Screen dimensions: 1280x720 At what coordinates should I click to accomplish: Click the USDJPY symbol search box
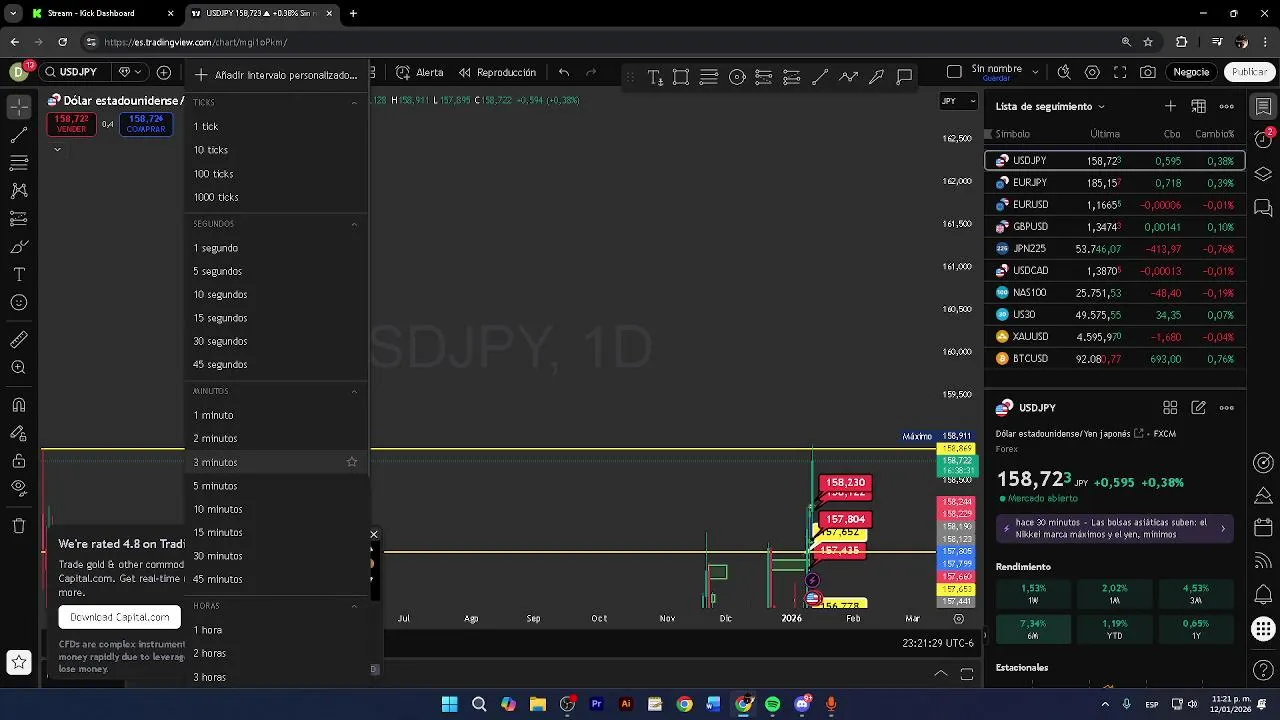click(78, 72)
